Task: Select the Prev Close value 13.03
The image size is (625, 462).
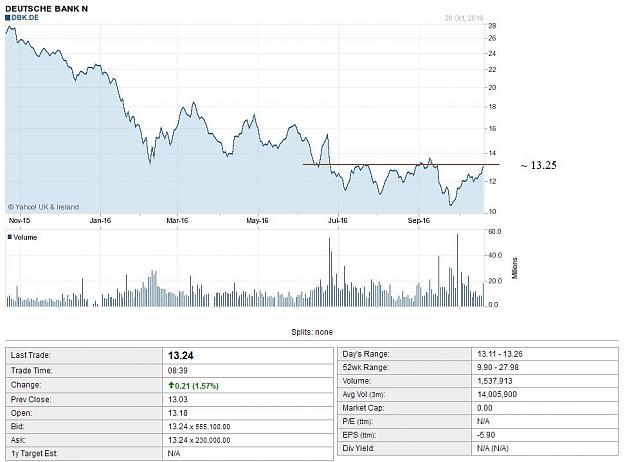Action: click(x=177, y=399)
